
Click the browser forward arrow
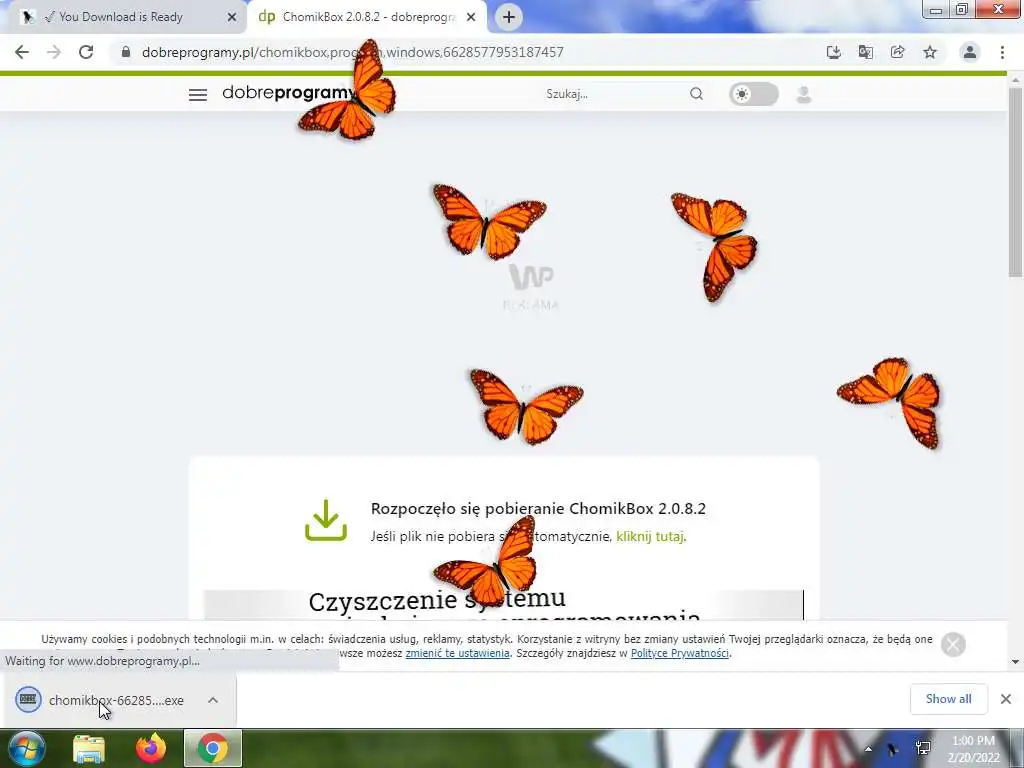(x=54, y=52)
